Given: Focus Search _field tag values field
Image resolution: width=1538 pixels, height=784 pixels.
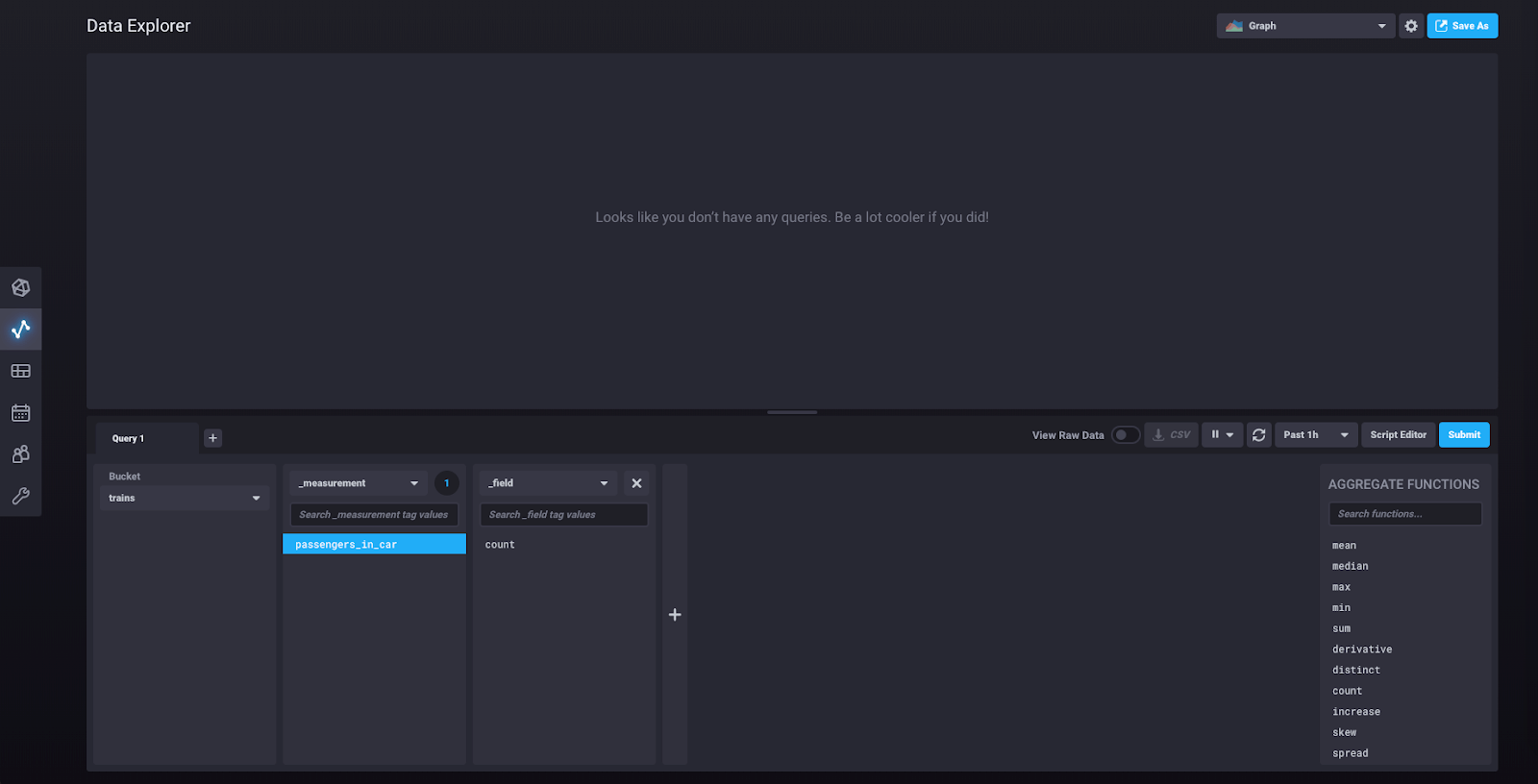Looking at the screenshot, I should (564, 515).
